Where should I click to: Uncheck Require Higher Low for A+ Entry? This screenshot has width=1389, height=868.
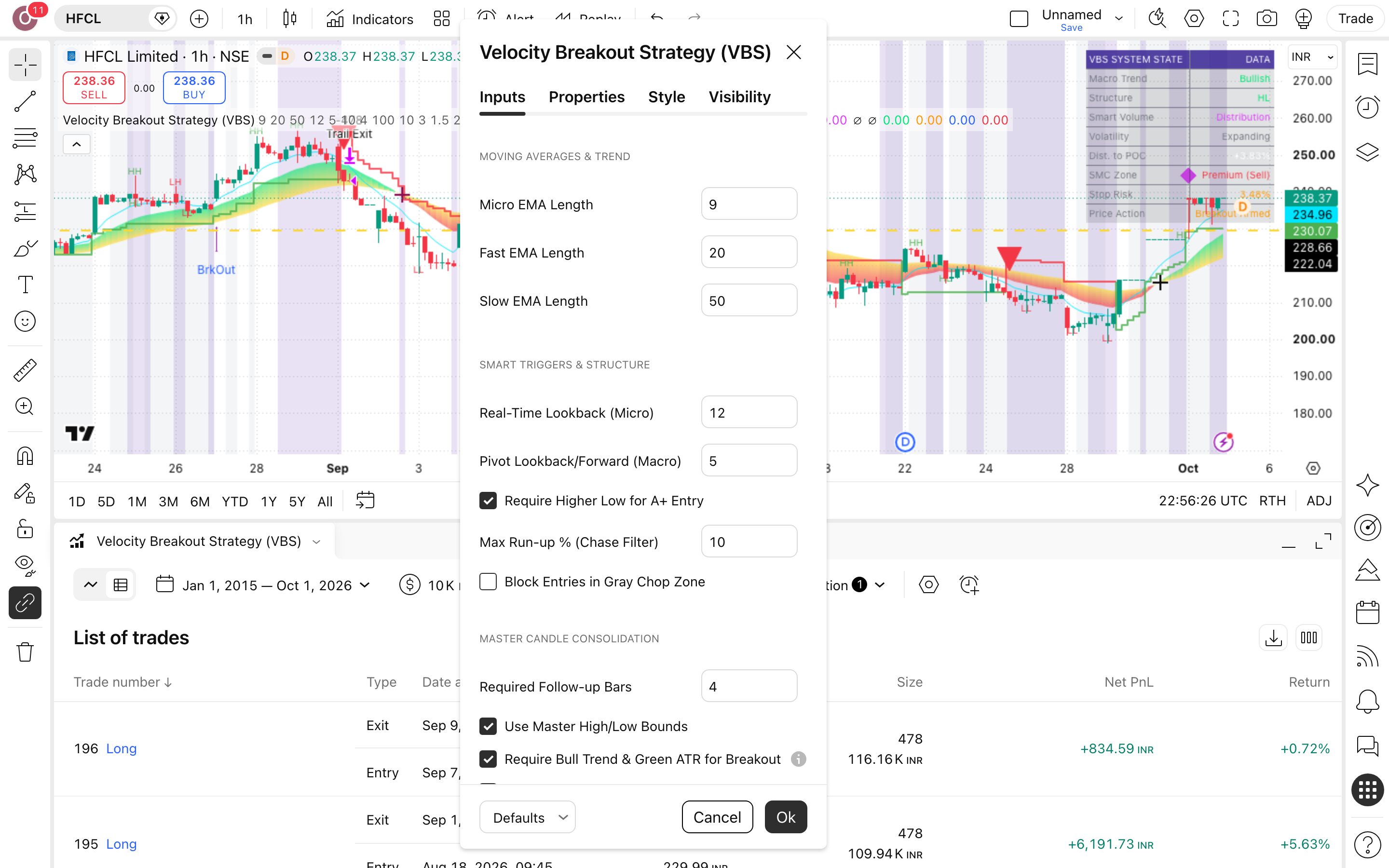(x=488, y=501)
